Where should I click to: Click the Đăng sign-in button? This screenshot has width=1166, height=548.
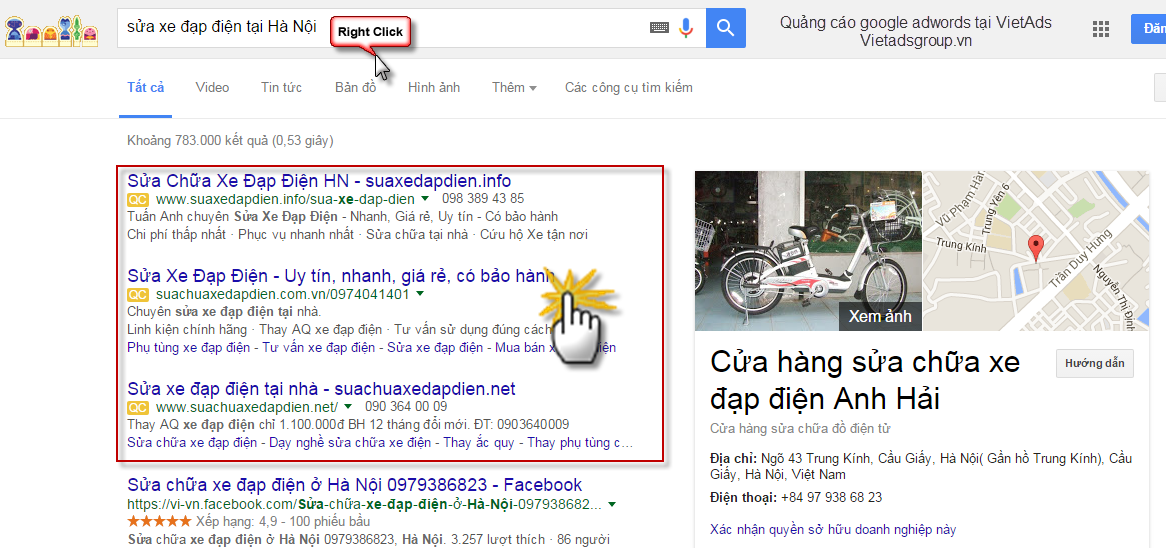(x=1148, y=29)
